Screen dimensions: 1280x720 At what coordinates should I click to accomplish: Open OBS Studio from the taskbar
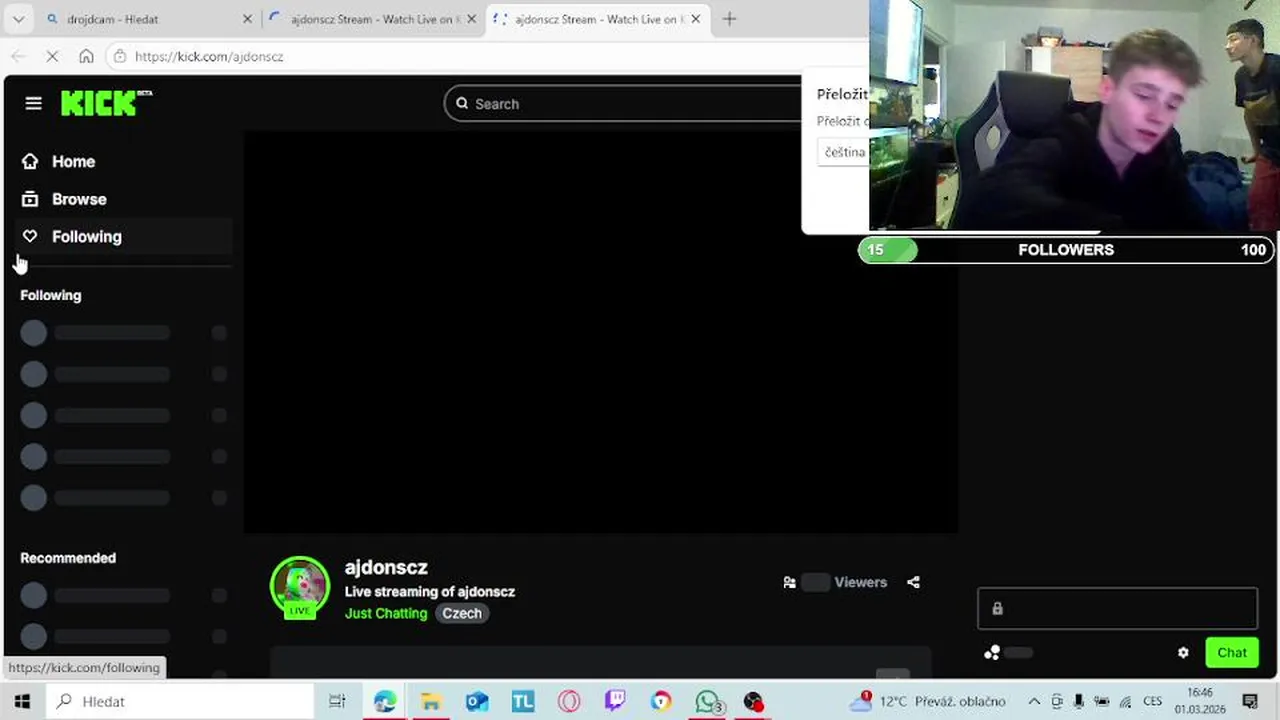(x=753, y=701)
